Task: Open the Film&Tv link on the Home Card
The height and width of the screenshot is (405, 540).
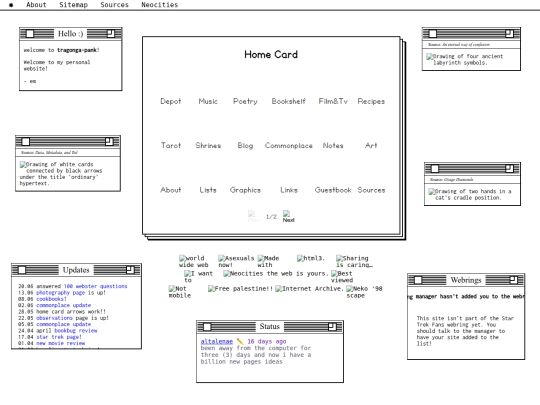Action: pyautogui.click(x=333, y=101)
